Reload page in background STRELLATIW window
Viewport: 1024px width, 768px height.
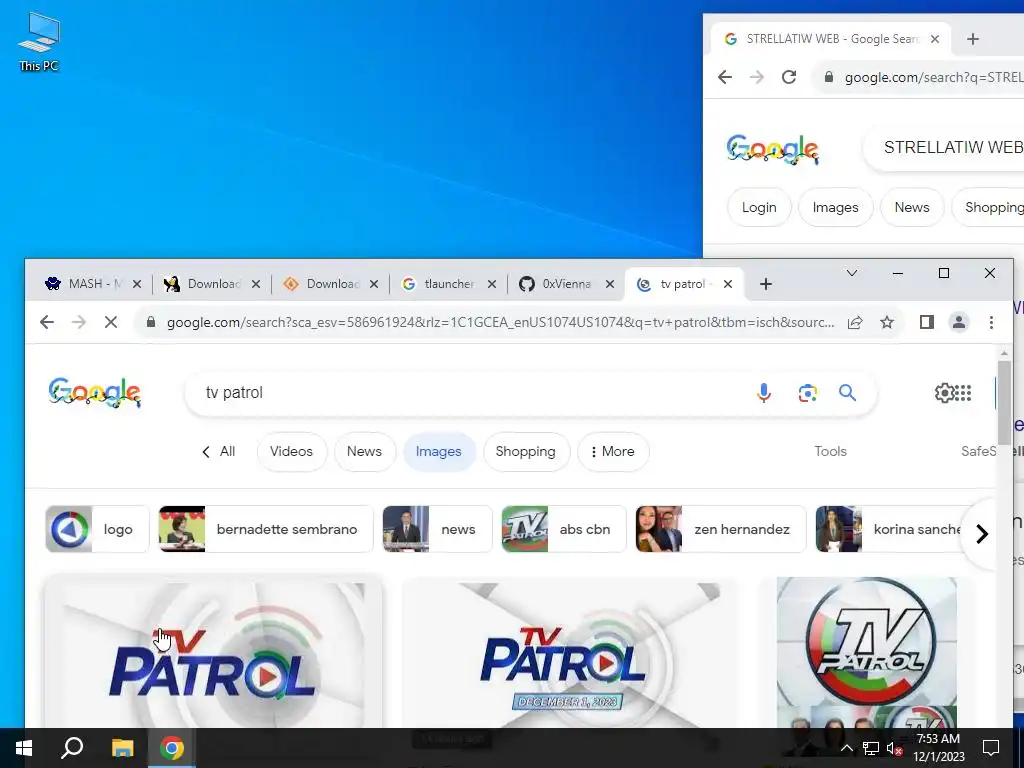click(x=789, y=77)
